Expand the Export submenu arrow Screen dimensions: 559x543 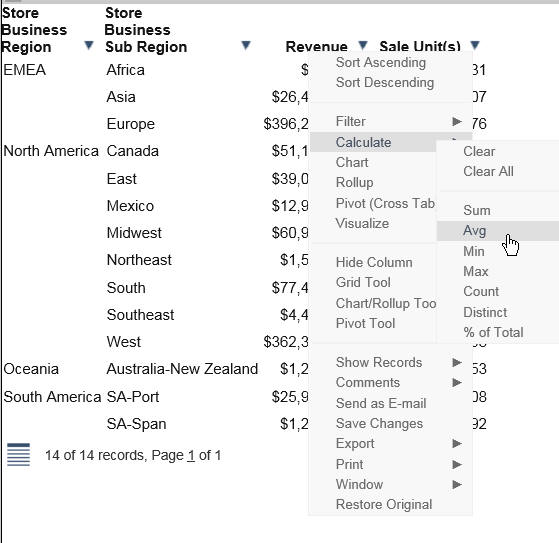click(x=457, y=444)
